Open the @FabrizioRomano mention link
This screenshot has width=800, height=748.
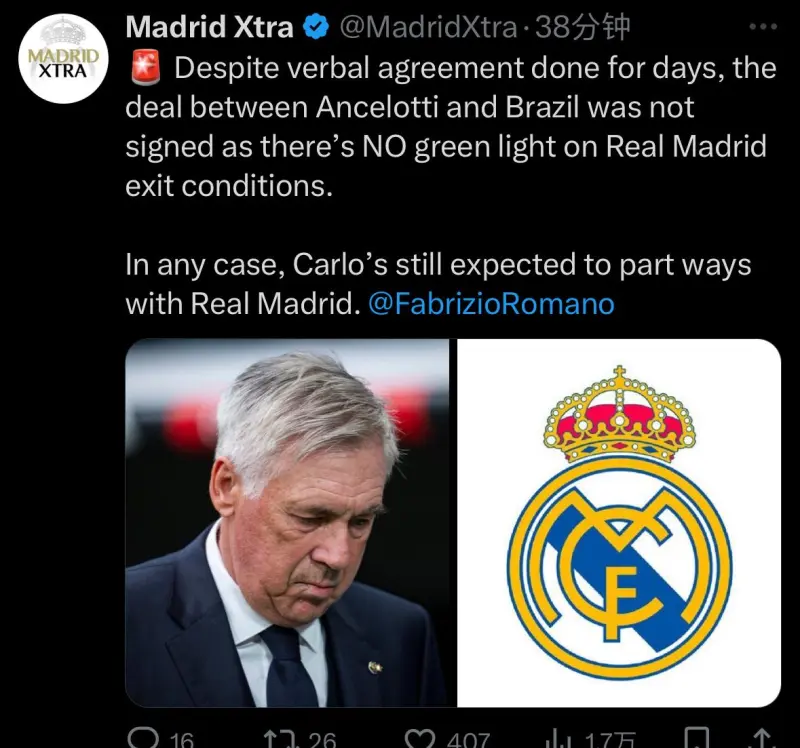coord(491,304)
